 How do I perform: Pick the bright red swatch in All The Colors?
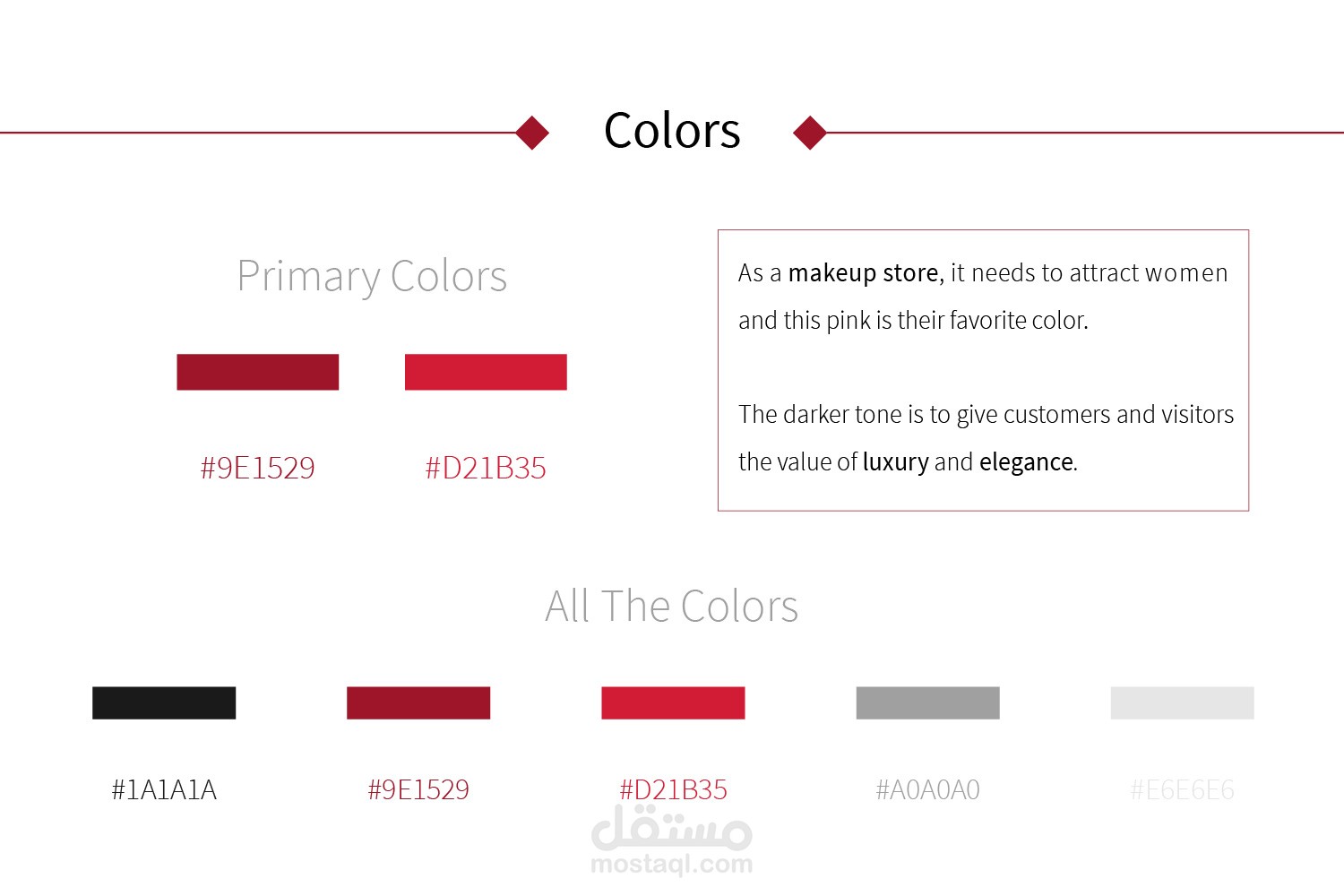pyautogui.click(x=673, y=702)
